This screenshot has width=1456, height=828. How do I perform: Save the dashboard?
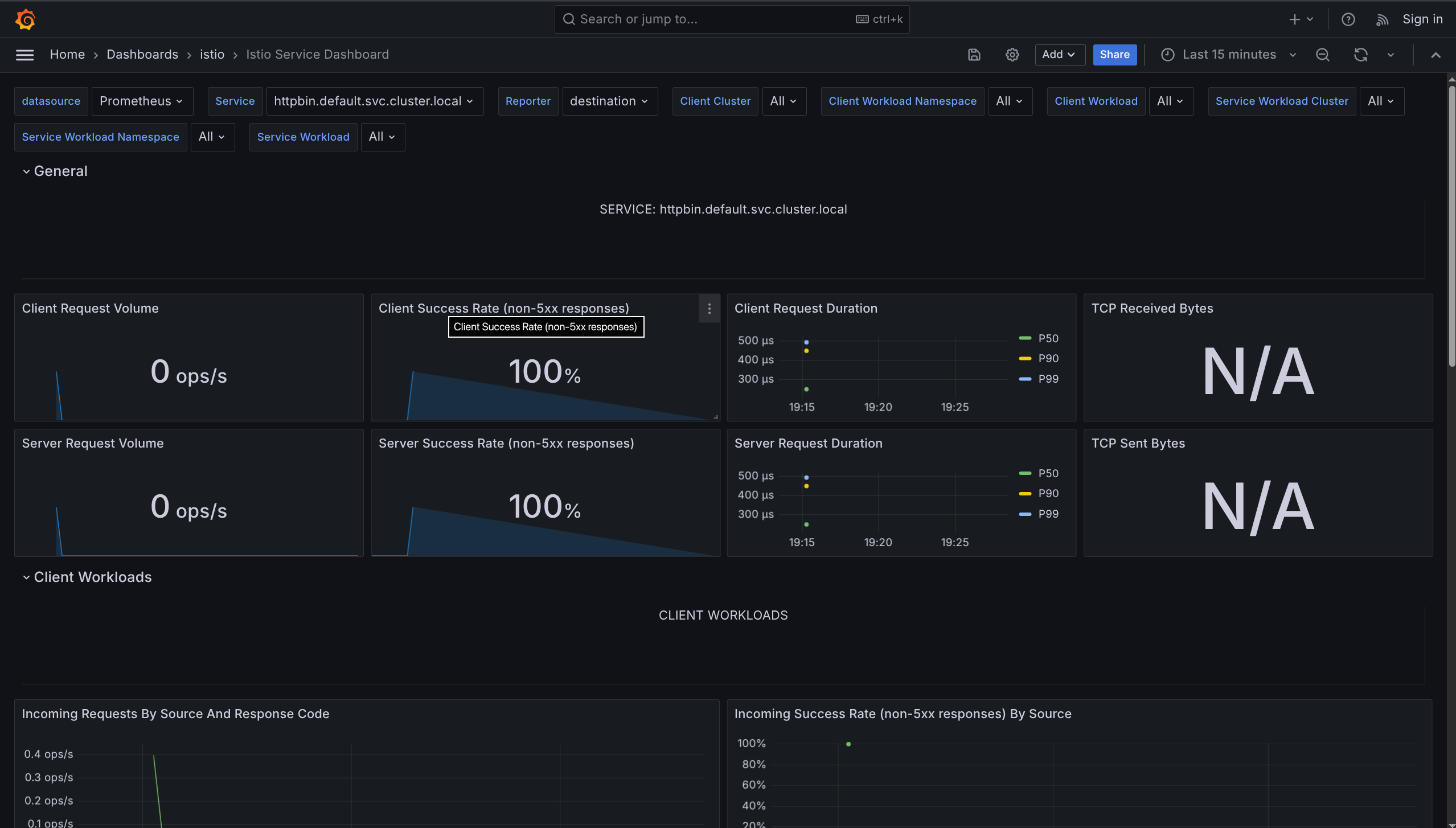click(x=974, y=55)
